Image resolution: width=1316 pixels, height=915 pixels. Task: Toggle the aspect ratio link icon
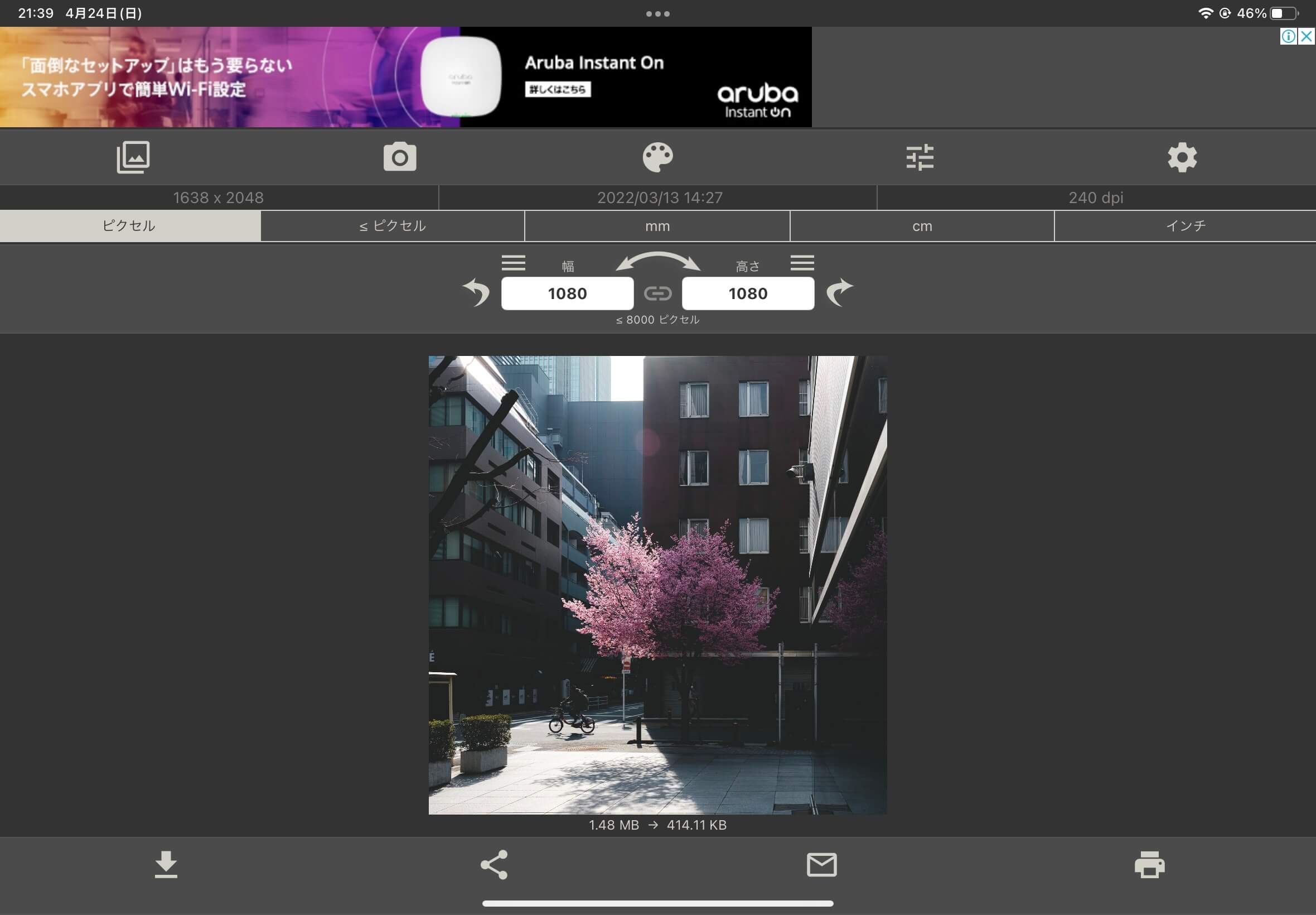coord(657,293)
